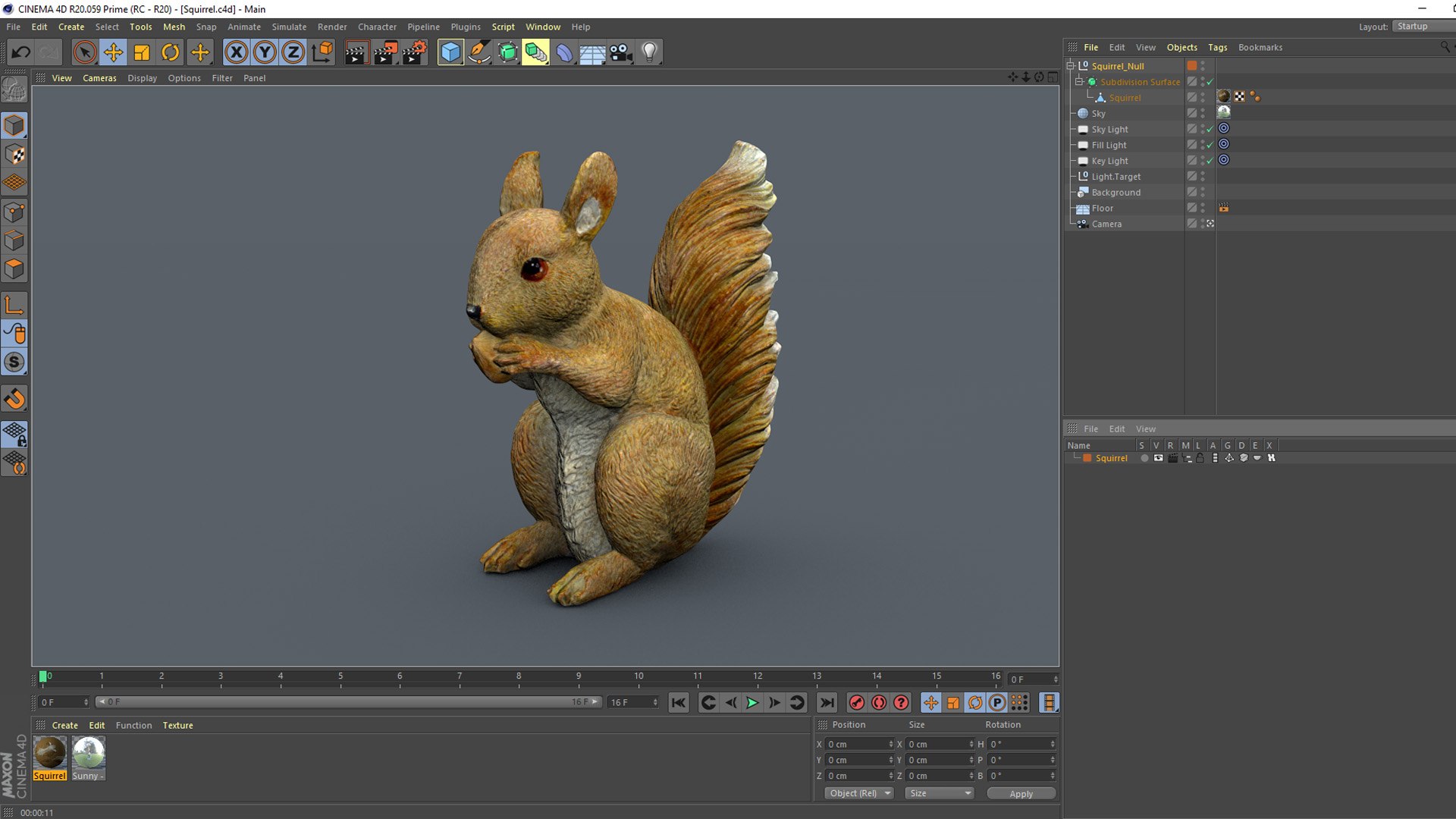Render to Picture Viewer
This screenshot has height=819, width=1456.
tap(386, 52)
